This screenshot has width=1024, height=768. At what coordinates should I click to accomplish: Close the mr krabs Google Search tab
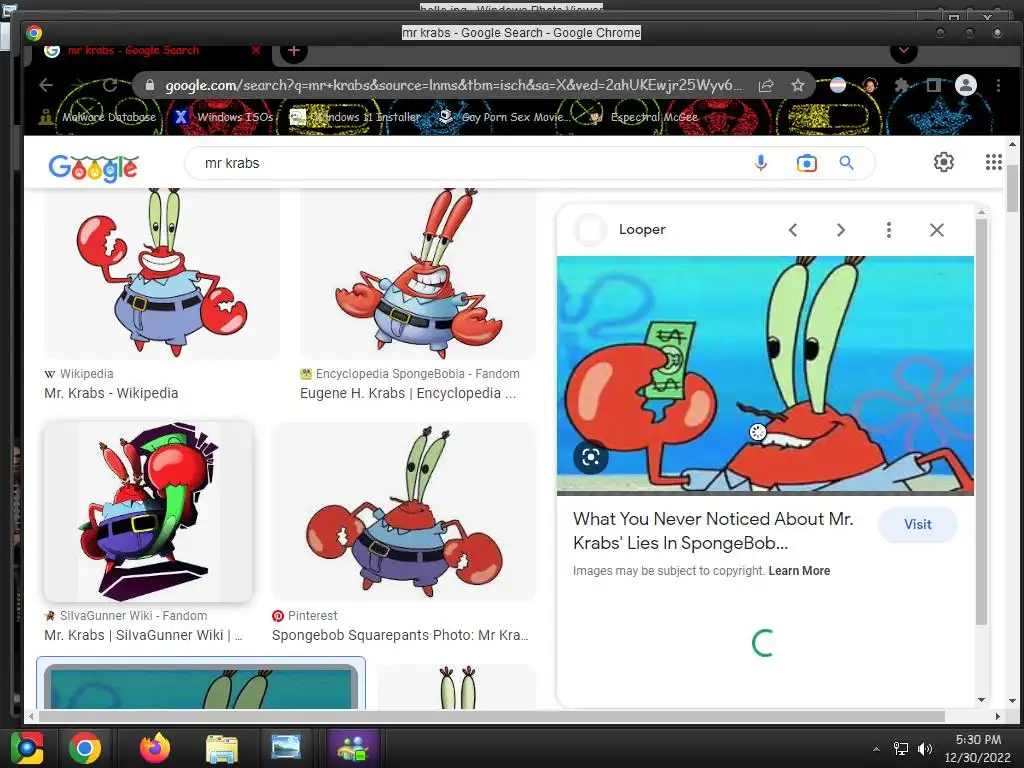pyautogui.click(x=256, y=50)
